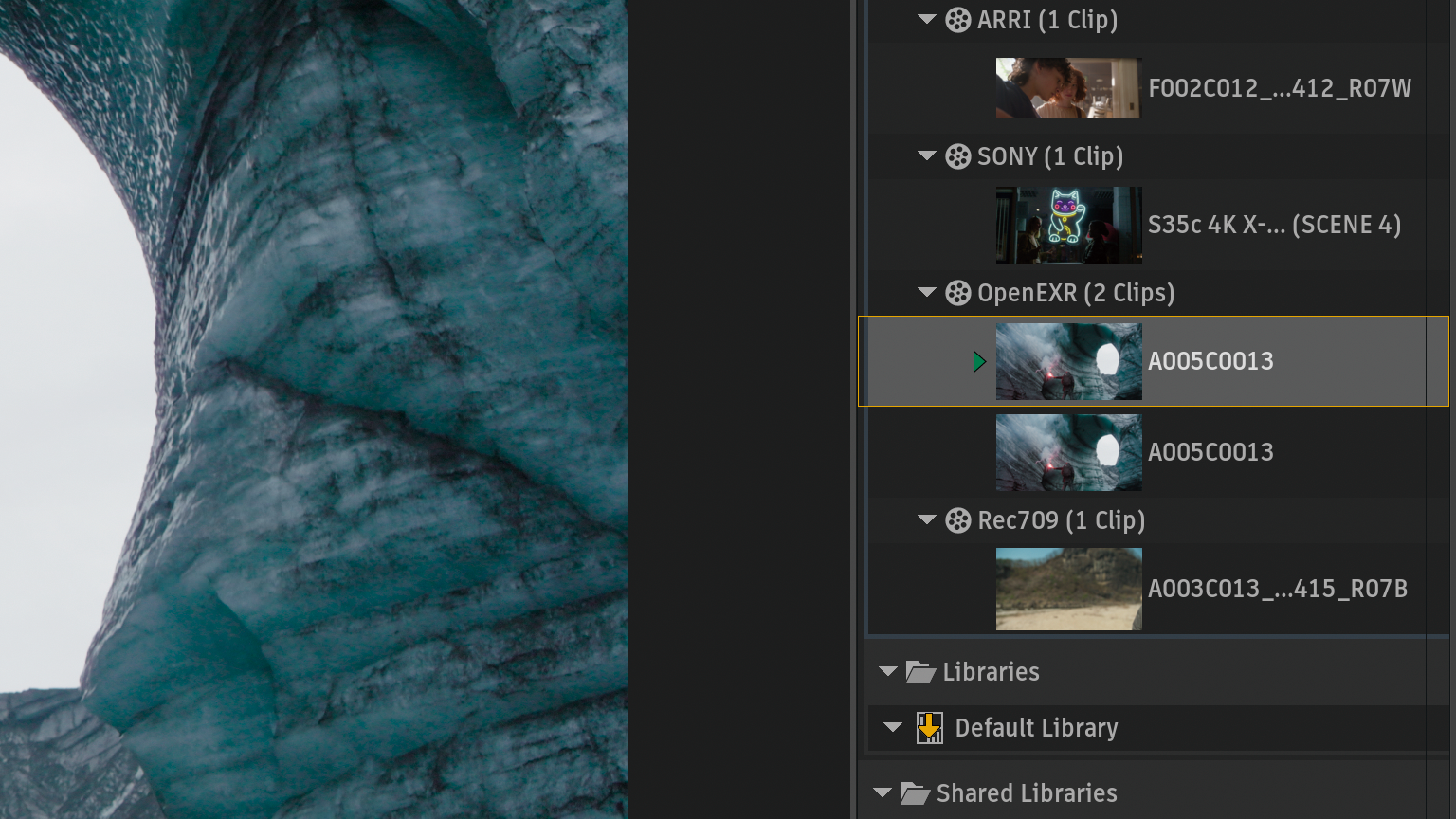Collapse the OpenEXR clip group triangle

[927, 292]
